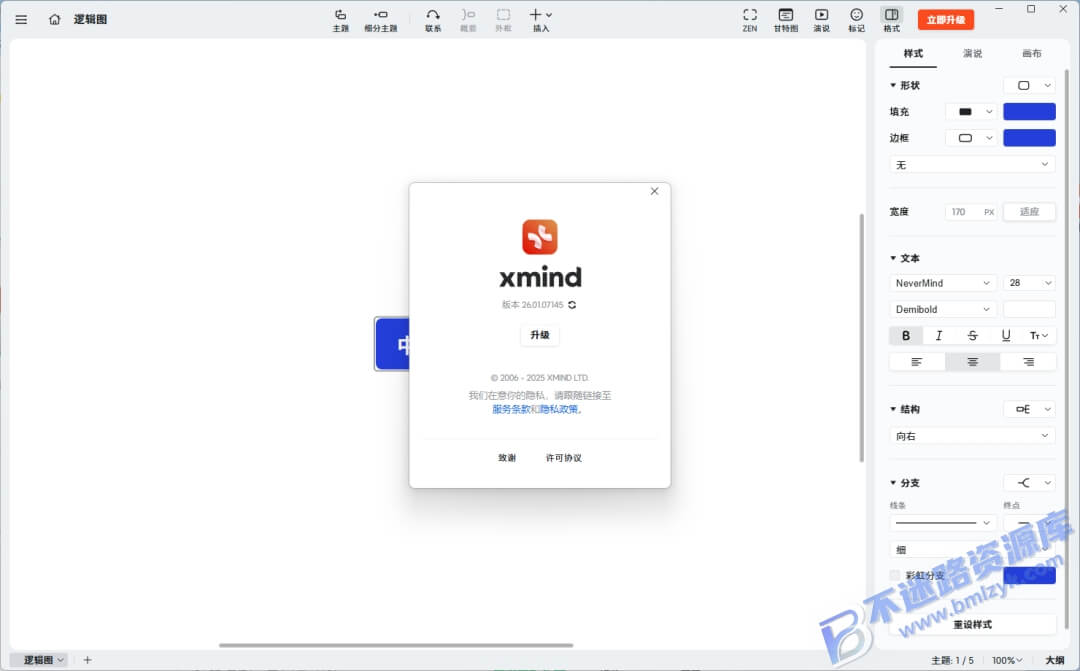Add a topic with the 主题 tool
Screen dimensions: 1080x671
pos(340,20)
